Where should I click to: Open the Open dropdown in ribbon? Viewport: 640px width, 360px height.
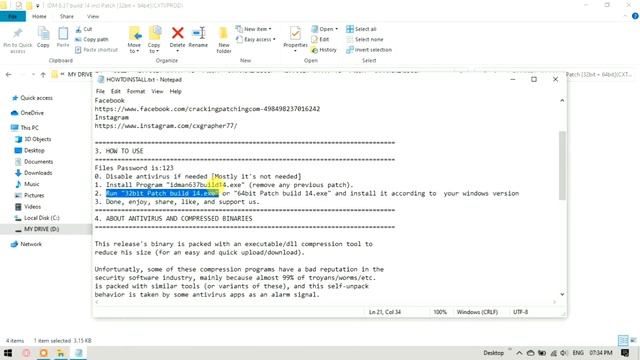click(324, 29)
